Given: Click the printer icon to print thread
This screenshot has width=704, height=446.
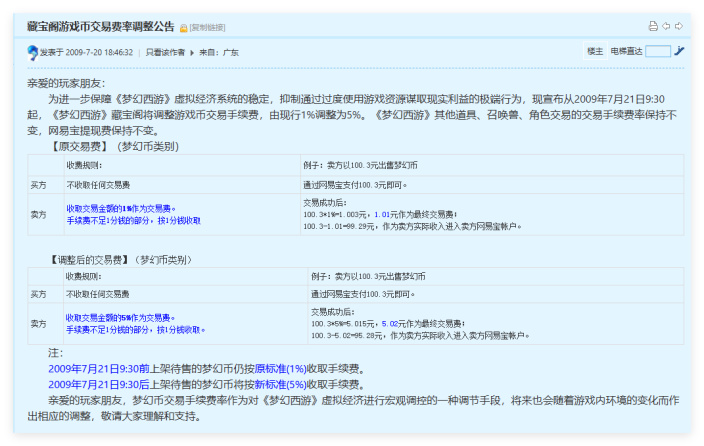Looking at the screenshot, I should [653, 26].
